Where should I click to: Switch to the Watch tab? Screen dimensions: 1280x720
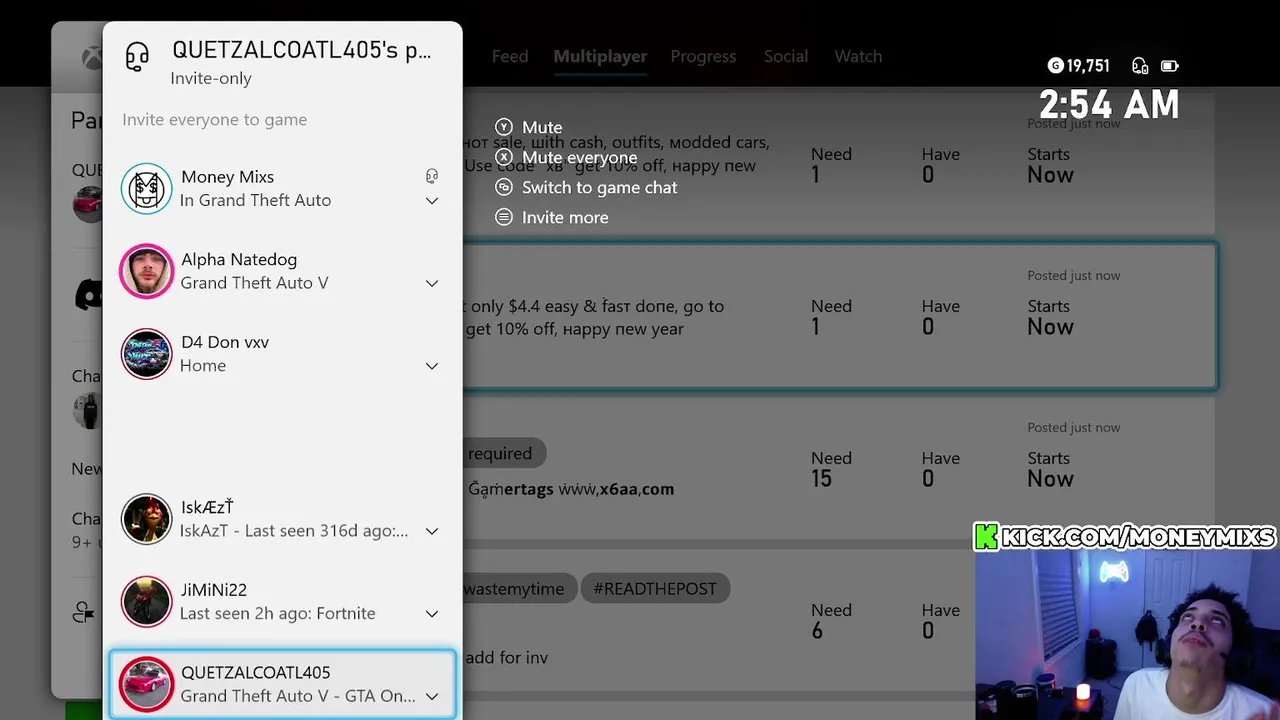pos(858,56)
